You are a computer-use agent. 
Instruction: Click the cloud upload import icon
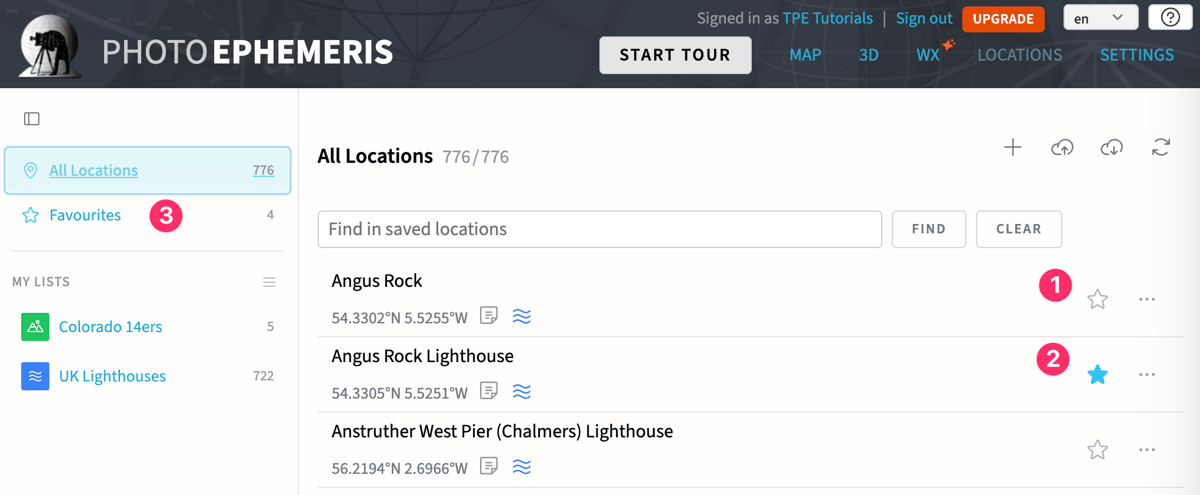click(x=1062, y=148)
